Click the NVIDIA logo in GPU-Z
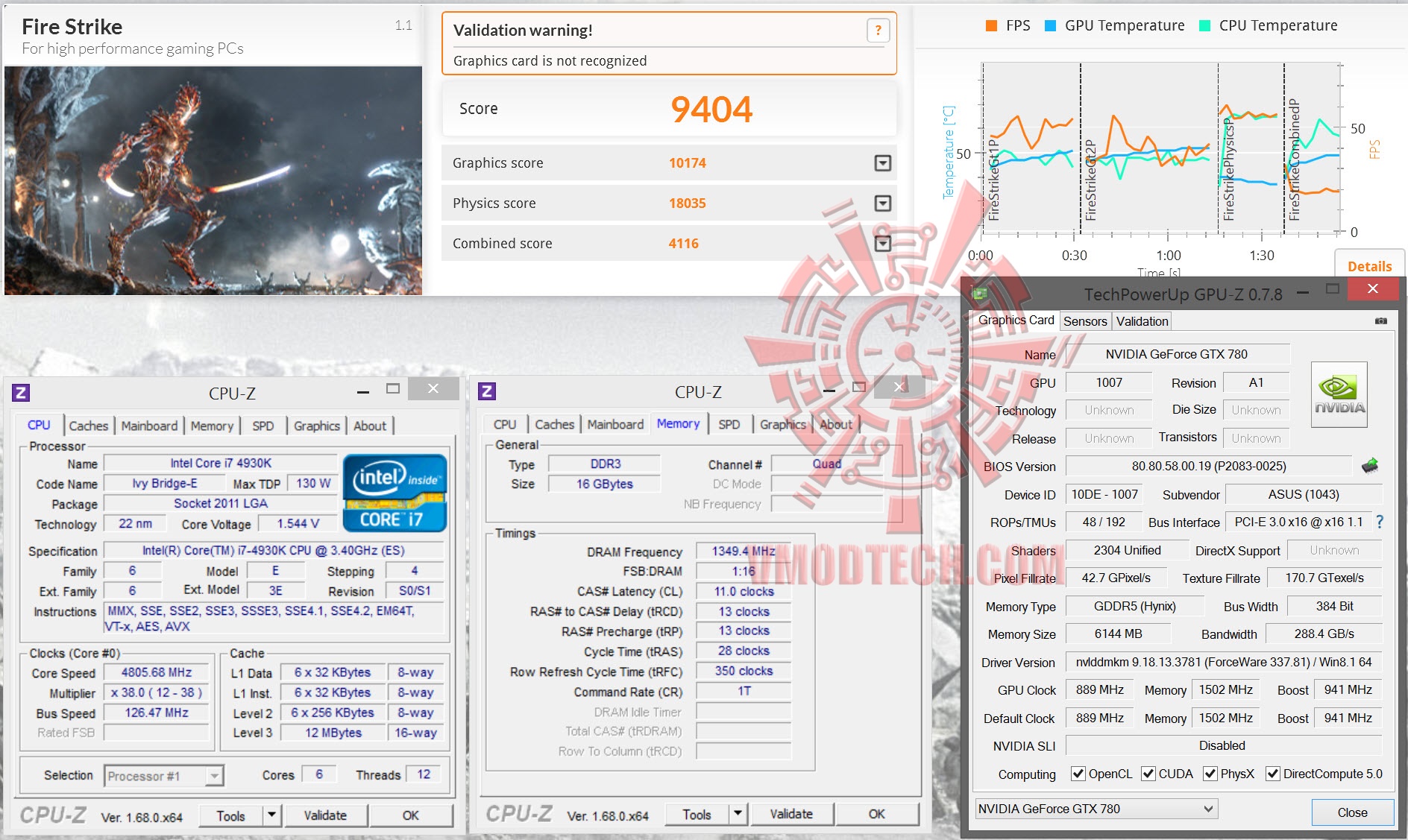Viewport: 1408px width, 840px height. (x=1339, y=394)
